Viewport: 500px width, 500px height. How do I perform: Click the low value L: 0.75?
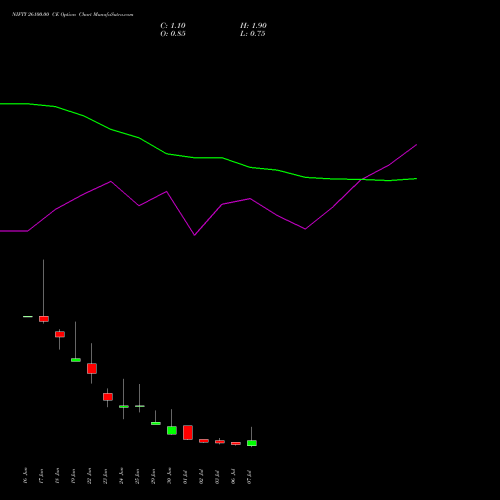(252, 34)
